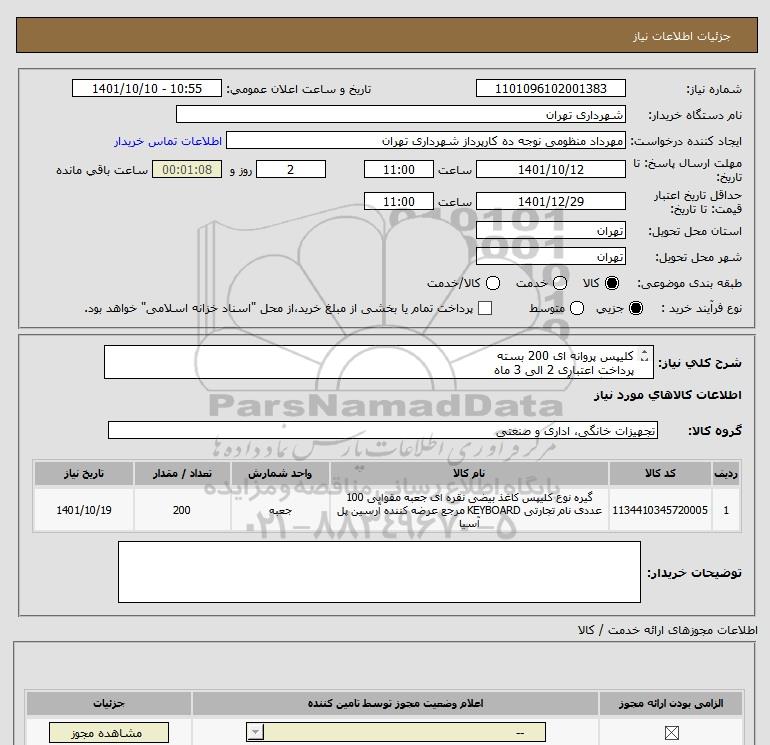This screenshot has width=770, height=745.
Task: Click the remaining days field showing 2
Action: (291, 169)
